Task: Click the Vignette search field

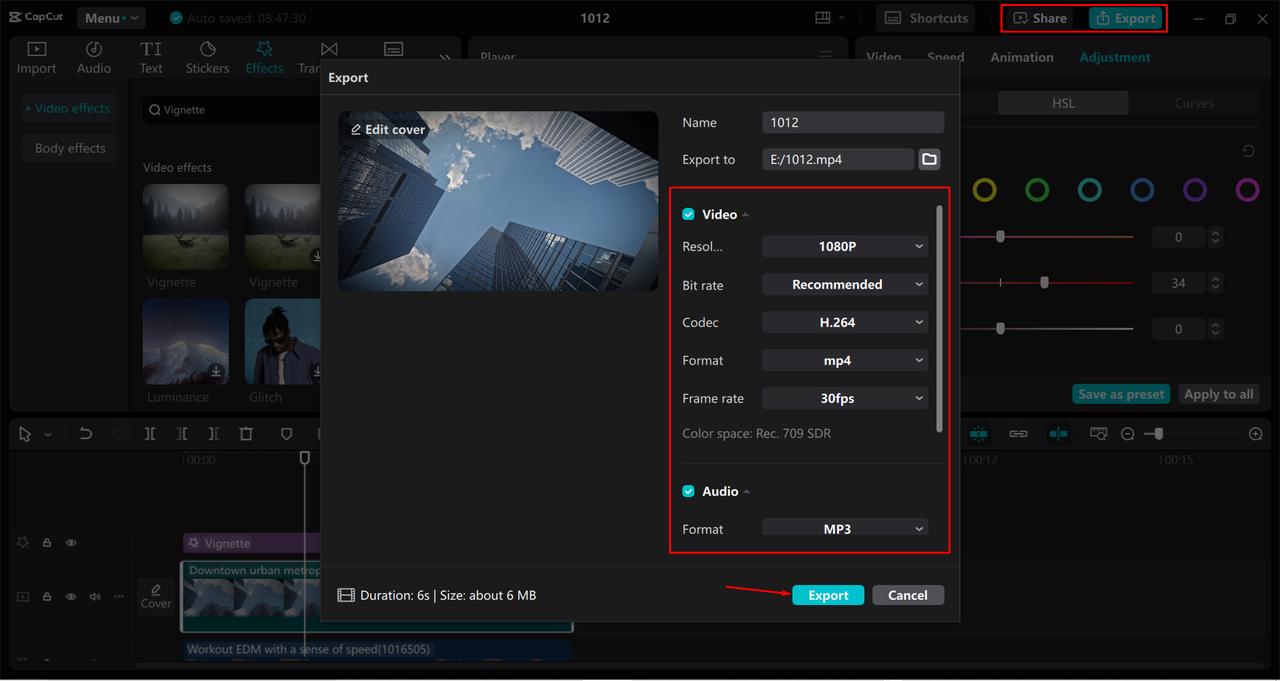Action: pos(232,110)
